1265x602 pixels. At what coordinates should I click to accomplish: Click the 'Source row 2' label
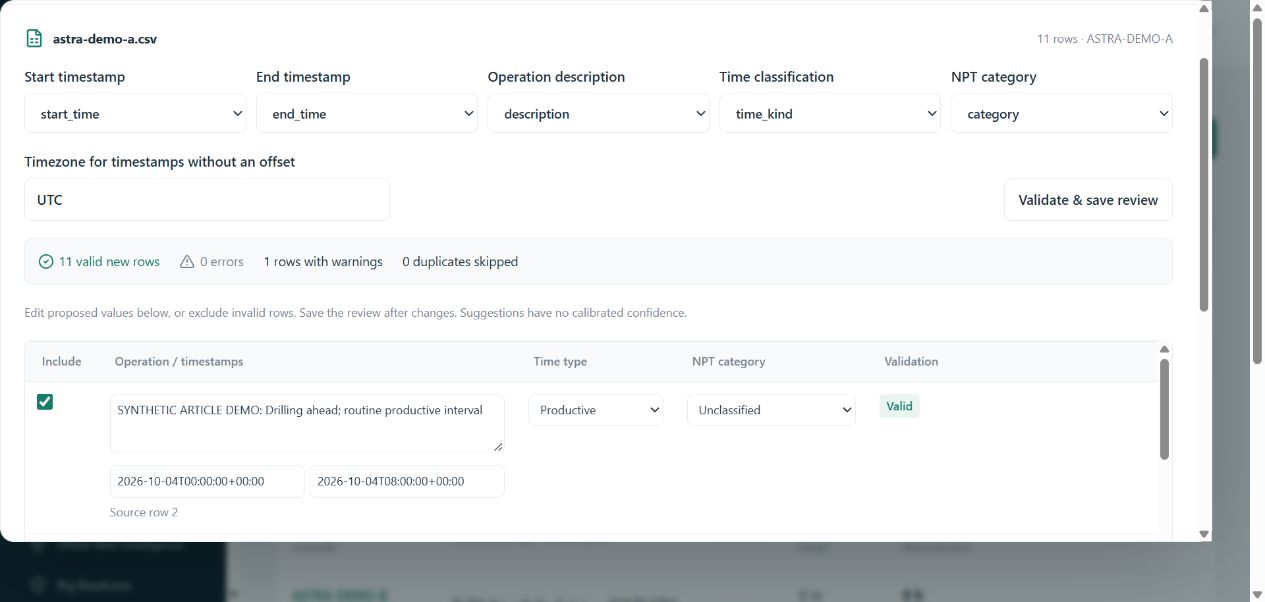(x=144, y=512)
